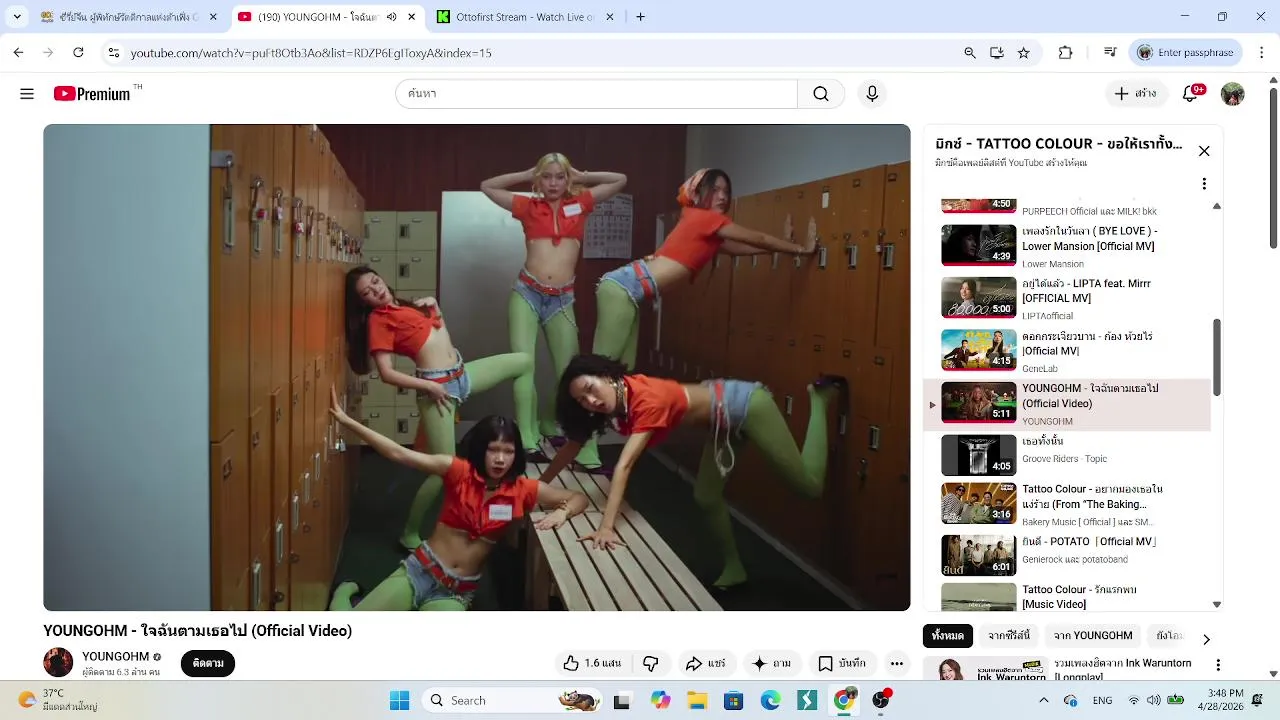Play อยู่ได้แล้ว - LIPTA feat. Mirrr
Screen dimensions: 1280x720
(x=1067, y=298)
